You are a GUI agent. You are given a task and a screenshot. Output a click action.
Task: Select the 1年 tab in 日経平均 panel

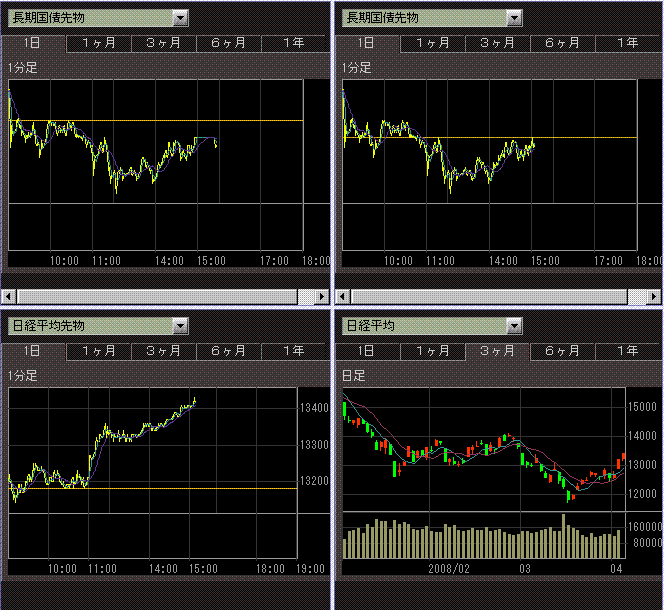(x=627, y=351)
